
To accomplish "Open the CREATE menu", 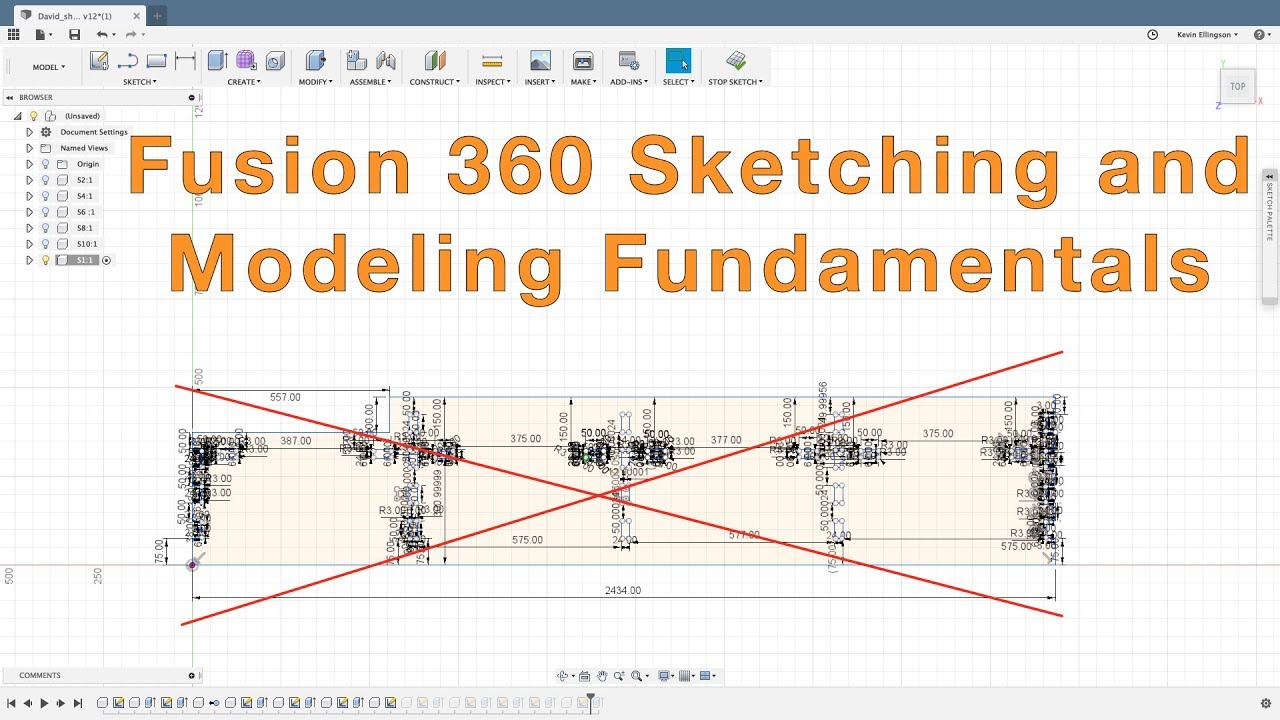I will click(244, 82).
